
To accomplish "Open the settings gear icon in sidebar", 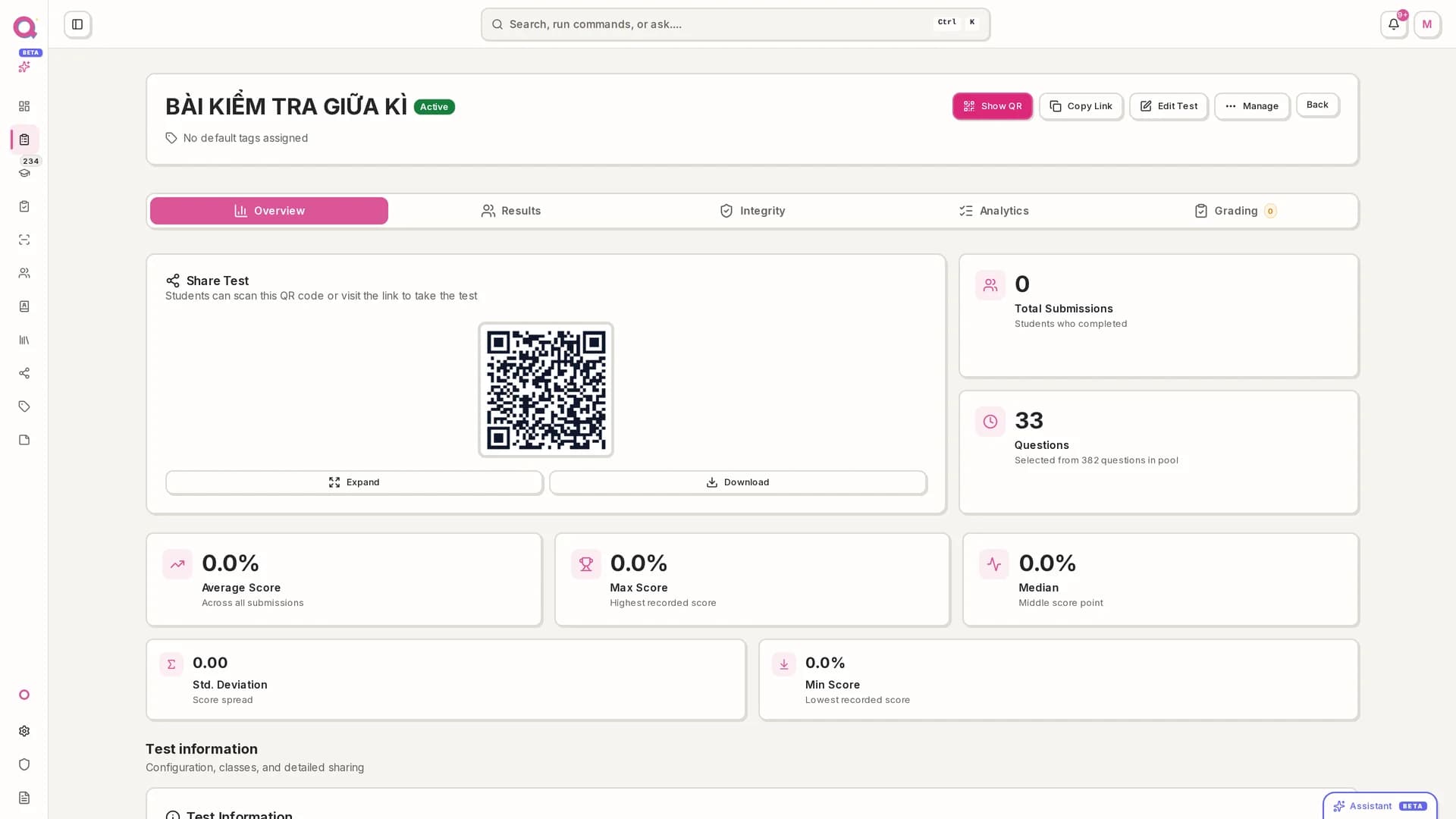I will click(24, 731).
